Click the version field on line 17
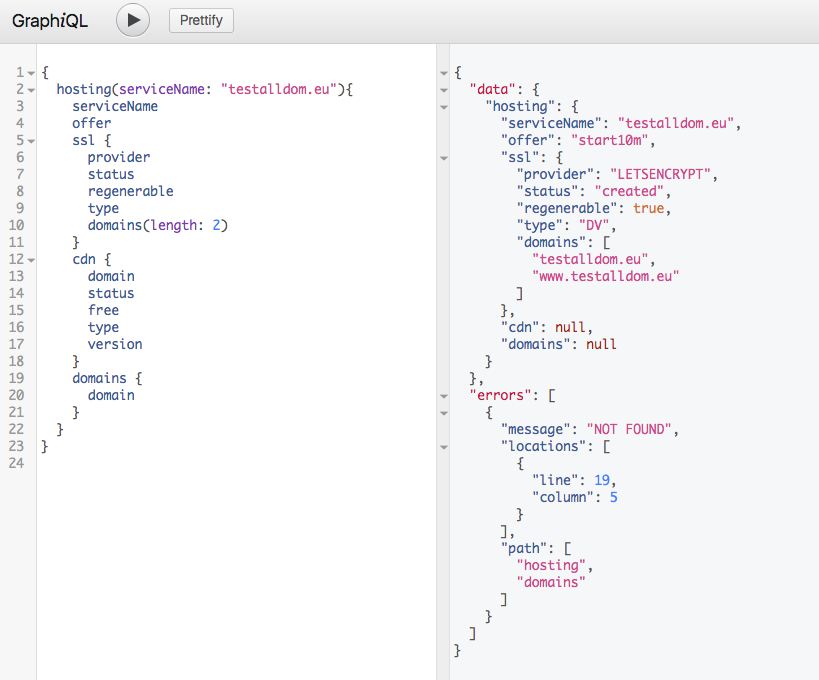 click(x=115, y=344)
